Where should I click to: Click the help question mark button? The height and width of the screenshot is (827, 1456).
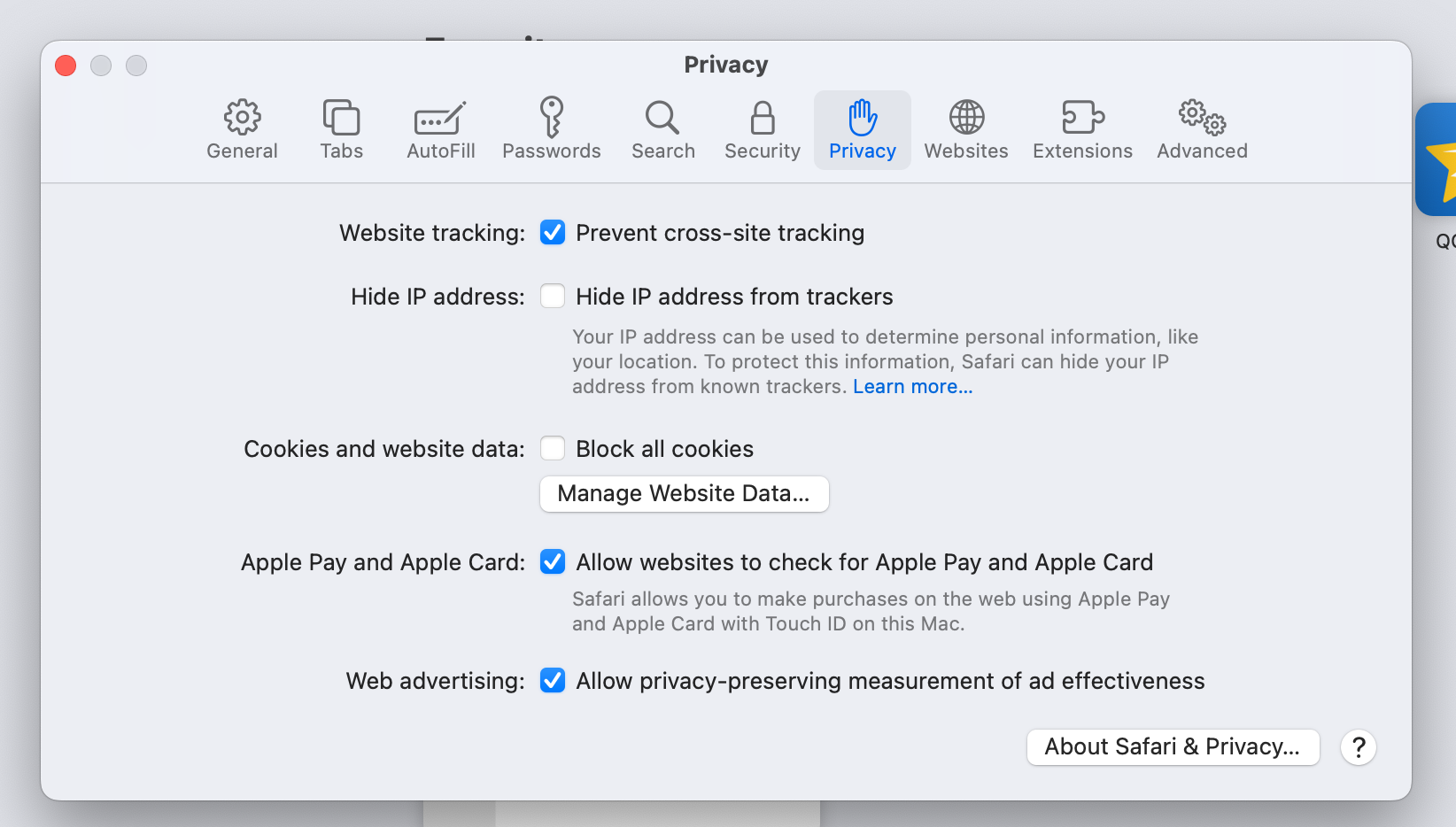click(1358, 747)
